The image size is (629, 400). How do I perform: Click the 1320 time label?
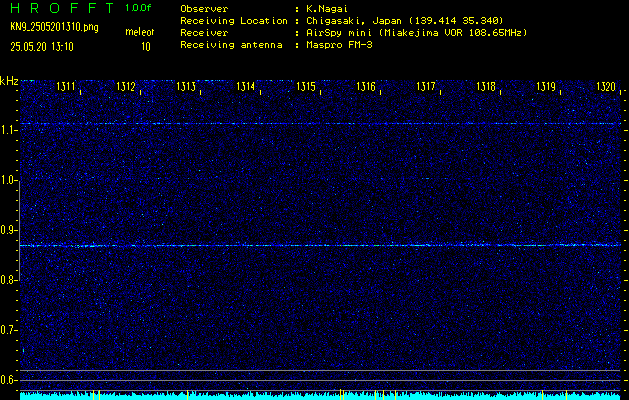pyautogui.click(x=606, y=86)
